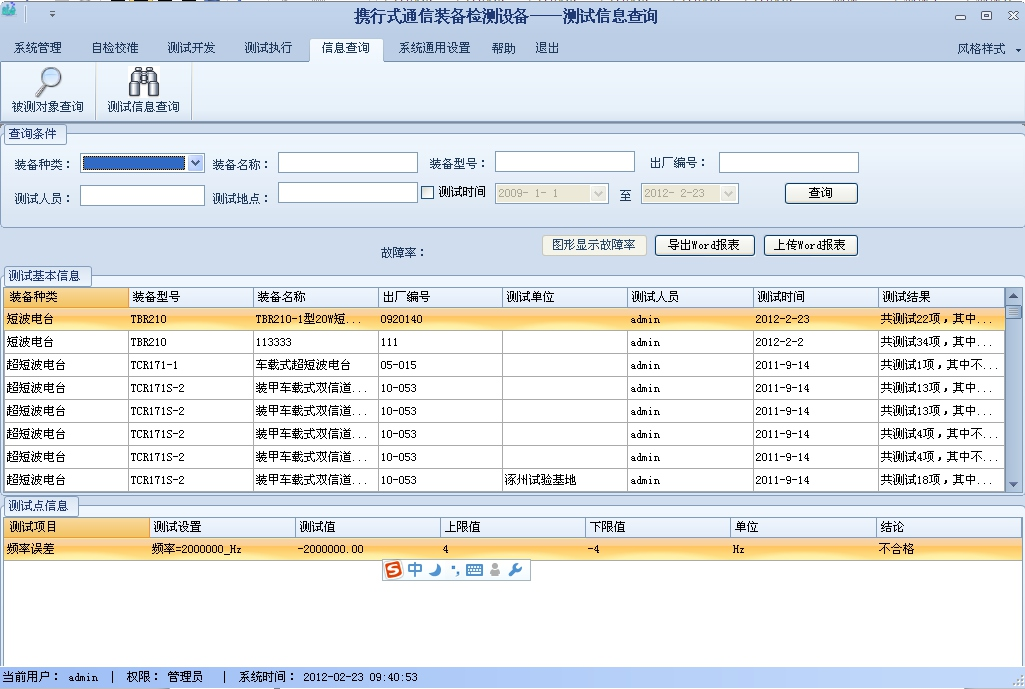
Task: Click the 装备名称 input field
Action: coord(347,163)
